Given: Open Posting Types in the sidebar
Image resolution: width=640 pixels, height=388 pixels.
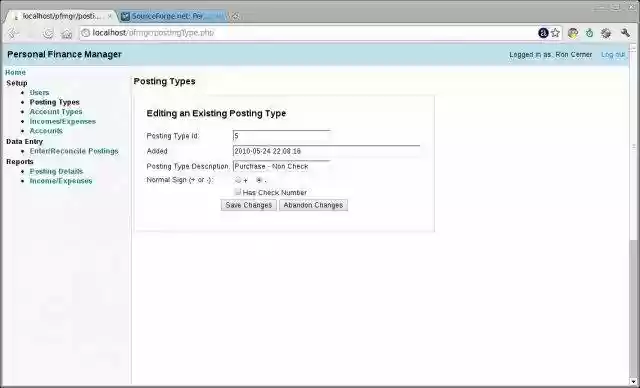Looking at the screenshot, I should coord(55,102).
